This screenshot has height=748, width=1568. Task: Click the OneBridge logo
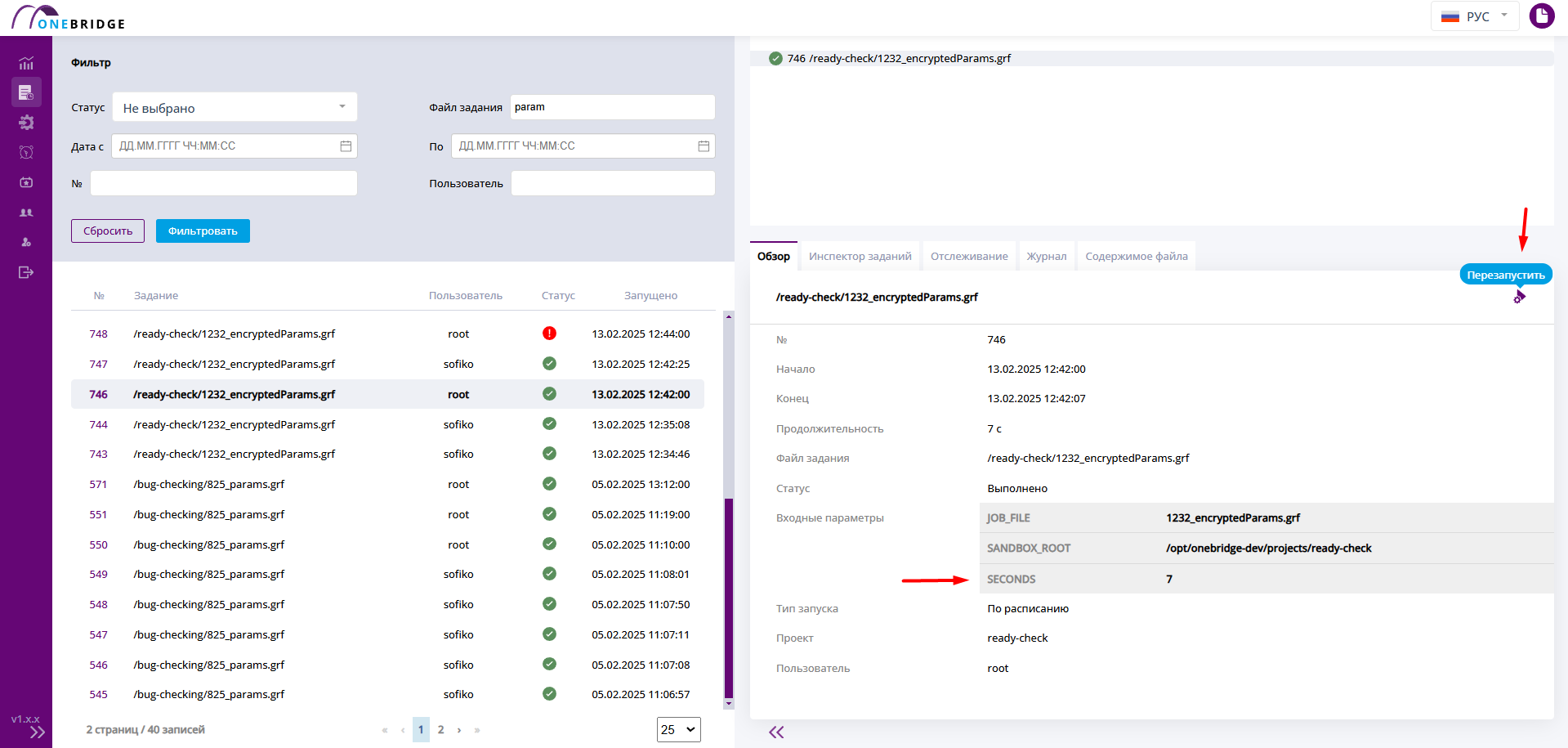pos(69,17)
